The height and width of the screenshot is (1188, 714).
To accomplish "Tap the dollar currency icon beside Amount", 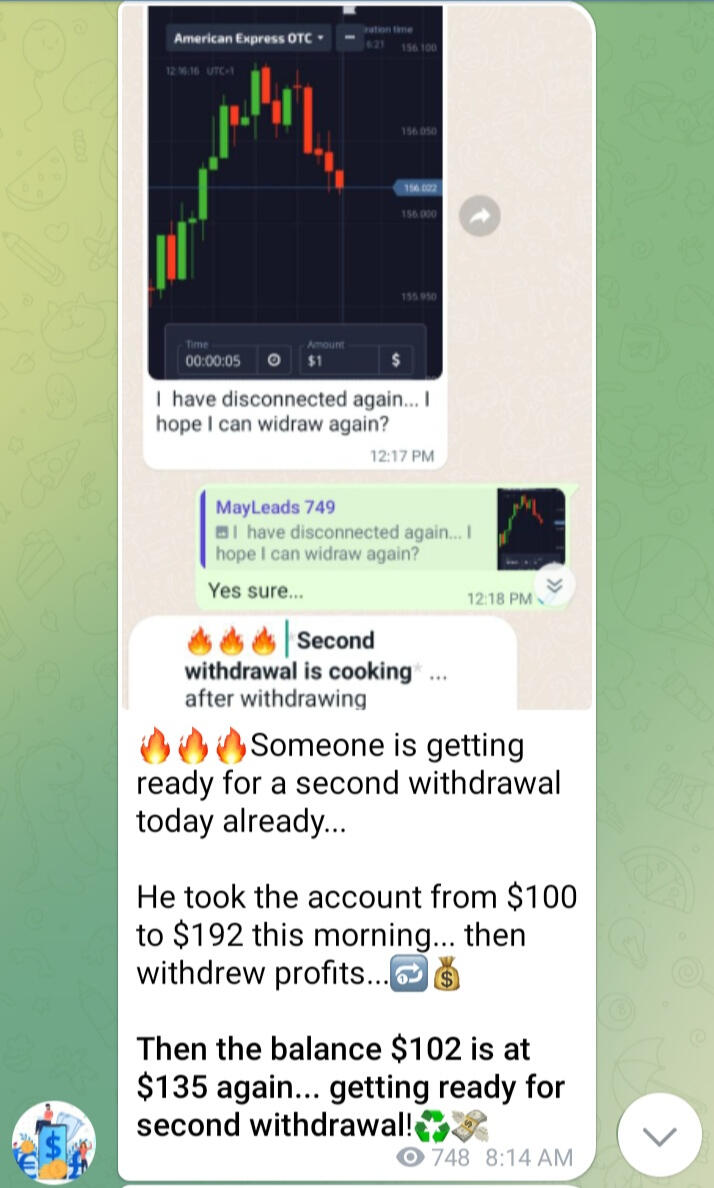I will click(x=396, y=361).
